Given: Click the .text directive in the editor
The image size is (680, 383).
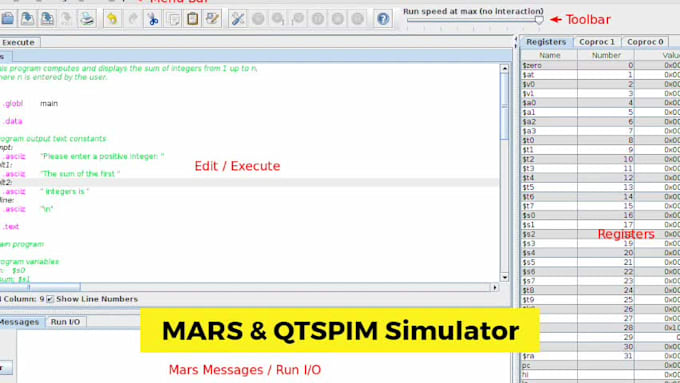Looking at the screenshot, I should point(11,227).
